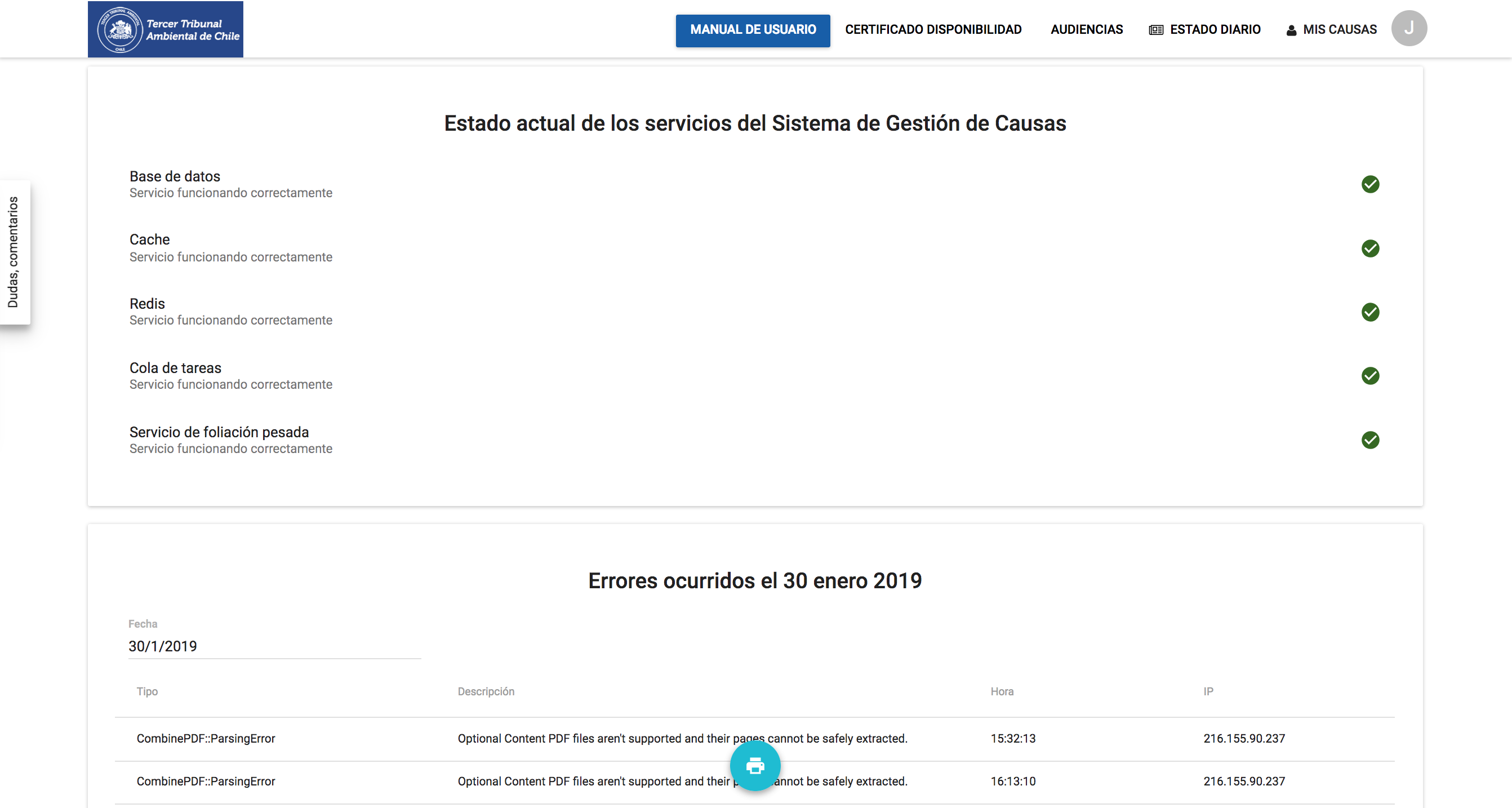This screenshot has height=808, width=1512.
Task: Open the user avatar J menu
Action: pos(1409,28)
